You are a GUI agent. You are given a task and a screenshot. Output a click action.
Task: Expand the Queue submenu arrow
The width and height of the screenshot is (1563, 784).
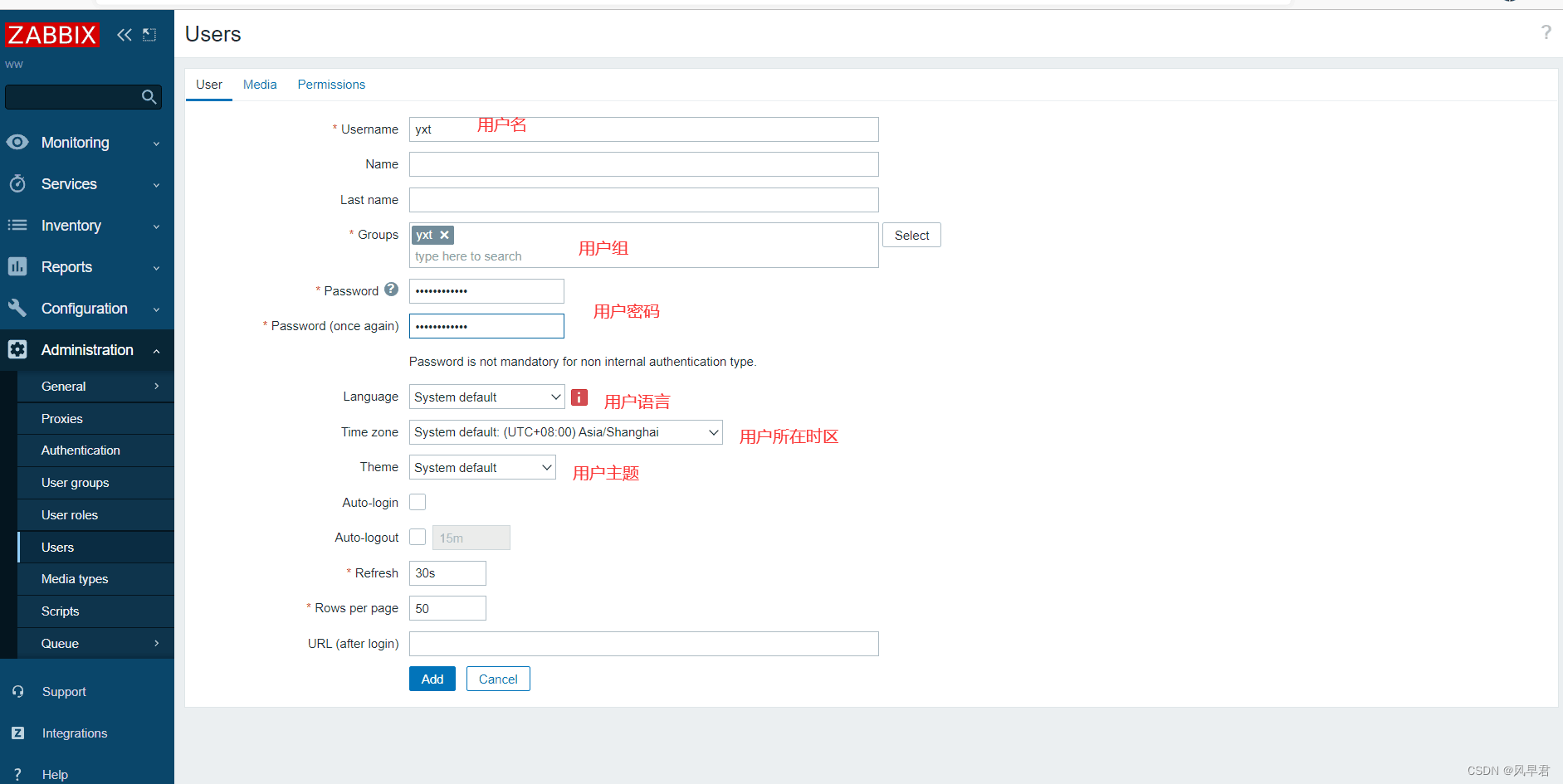[x=156, y=643]
